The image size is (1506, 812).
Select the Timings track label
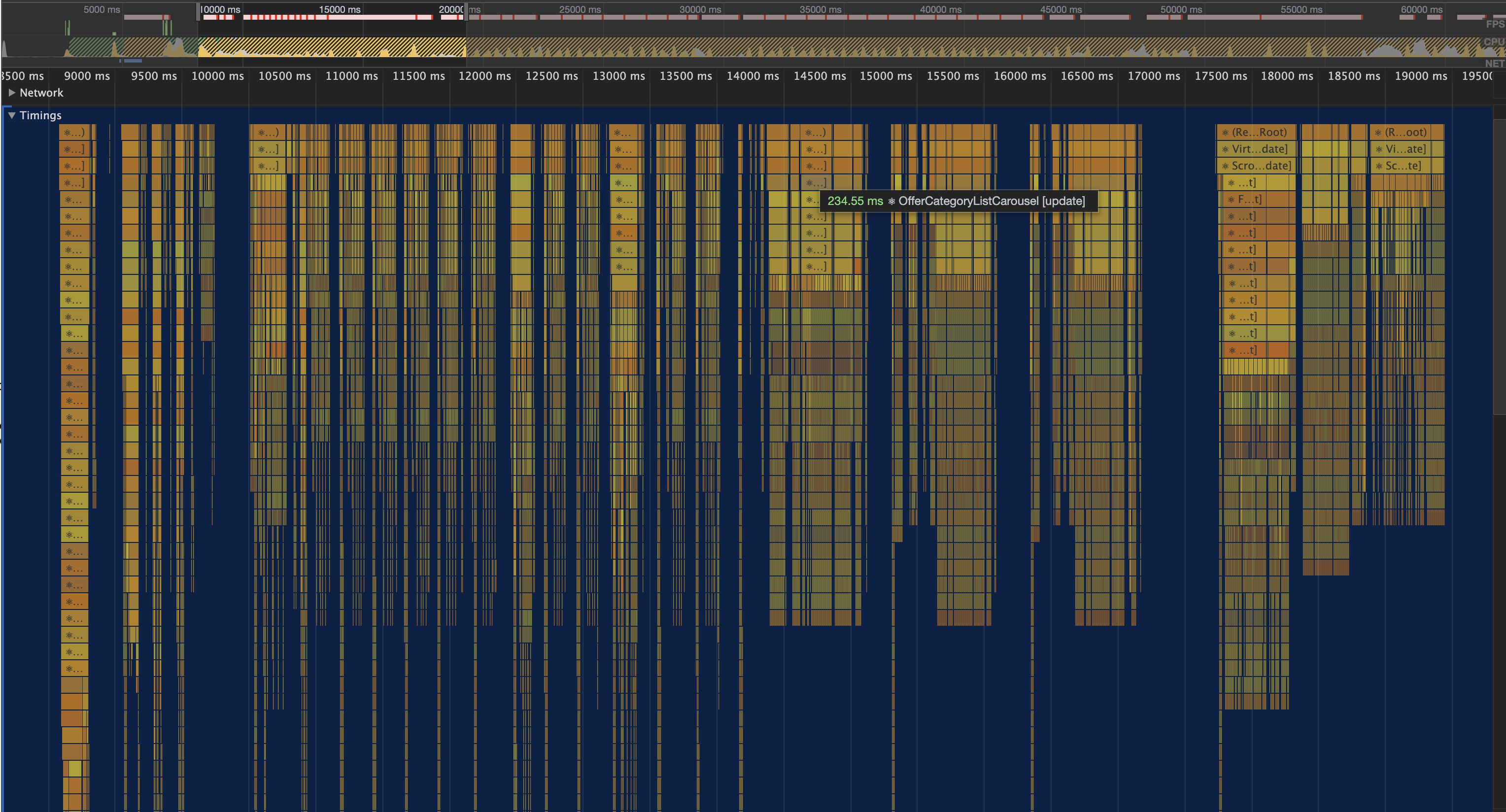pos(40,115)
